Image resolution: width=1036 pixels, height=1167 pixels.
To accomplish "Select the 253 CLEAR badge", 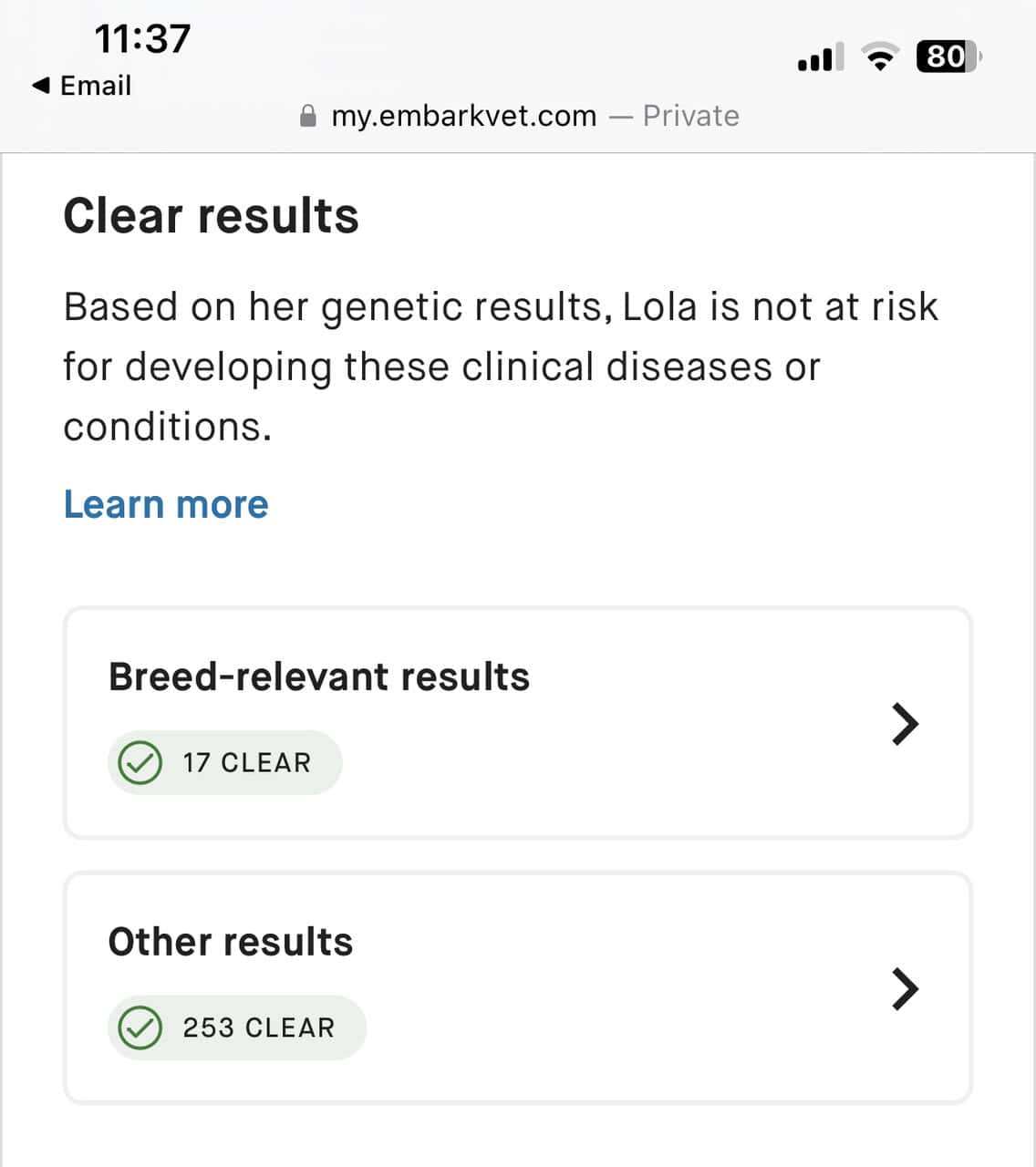I will click(237, 1028).
